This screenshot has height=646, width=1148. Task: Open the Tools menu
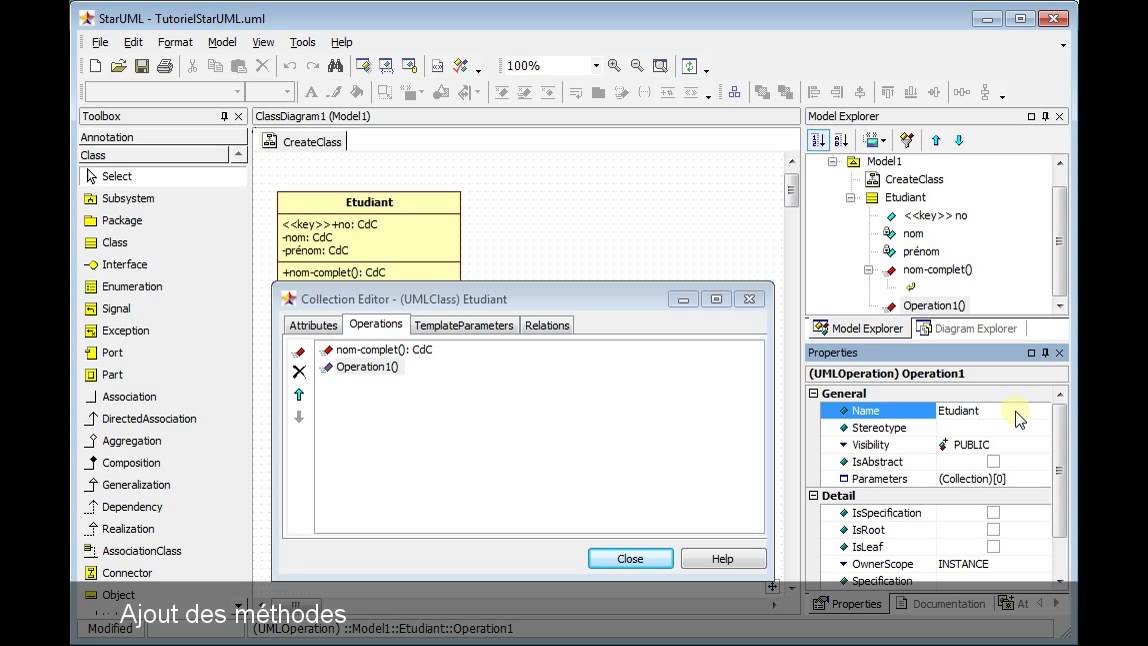pyautogui.click(x=302, y=42)
